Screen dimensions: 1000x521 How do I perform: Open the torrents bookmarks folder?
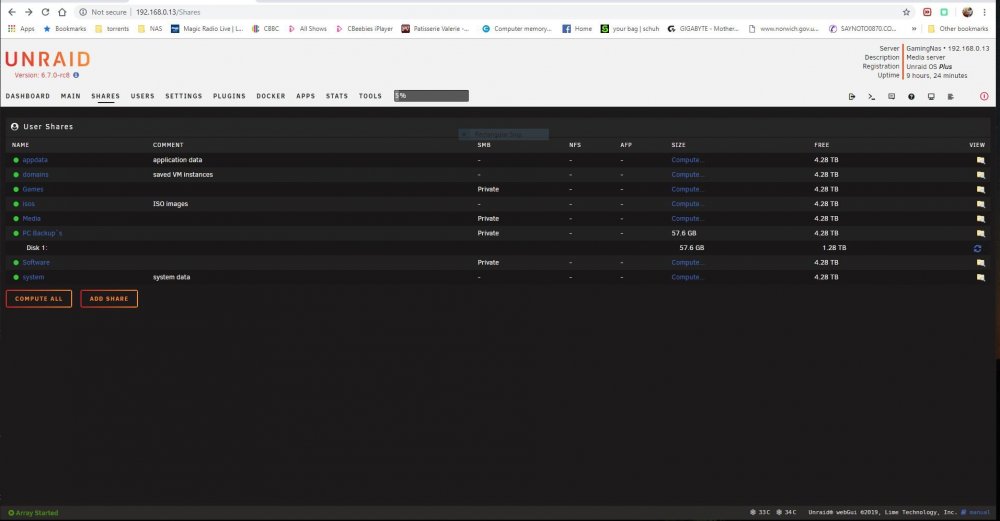[x=112, y=29]
